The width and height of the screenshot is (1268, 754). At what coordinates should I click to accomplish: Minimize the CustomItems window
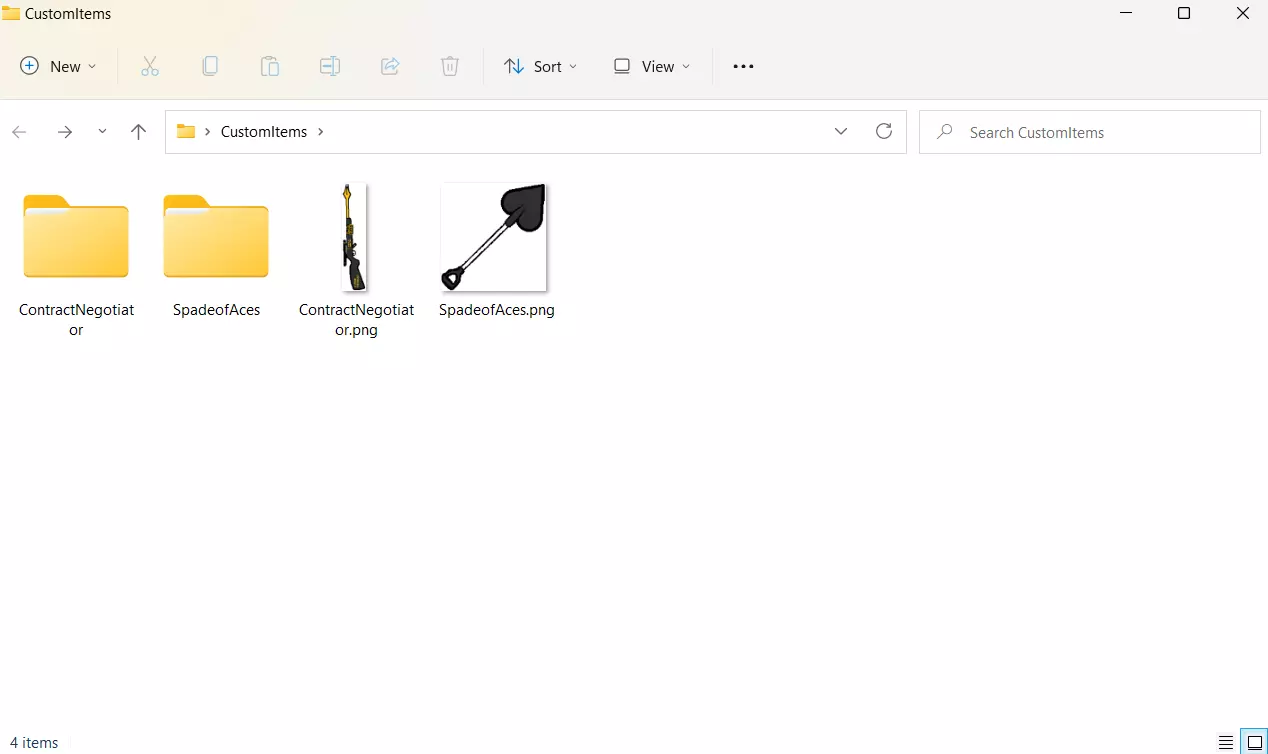point(1126,14)
